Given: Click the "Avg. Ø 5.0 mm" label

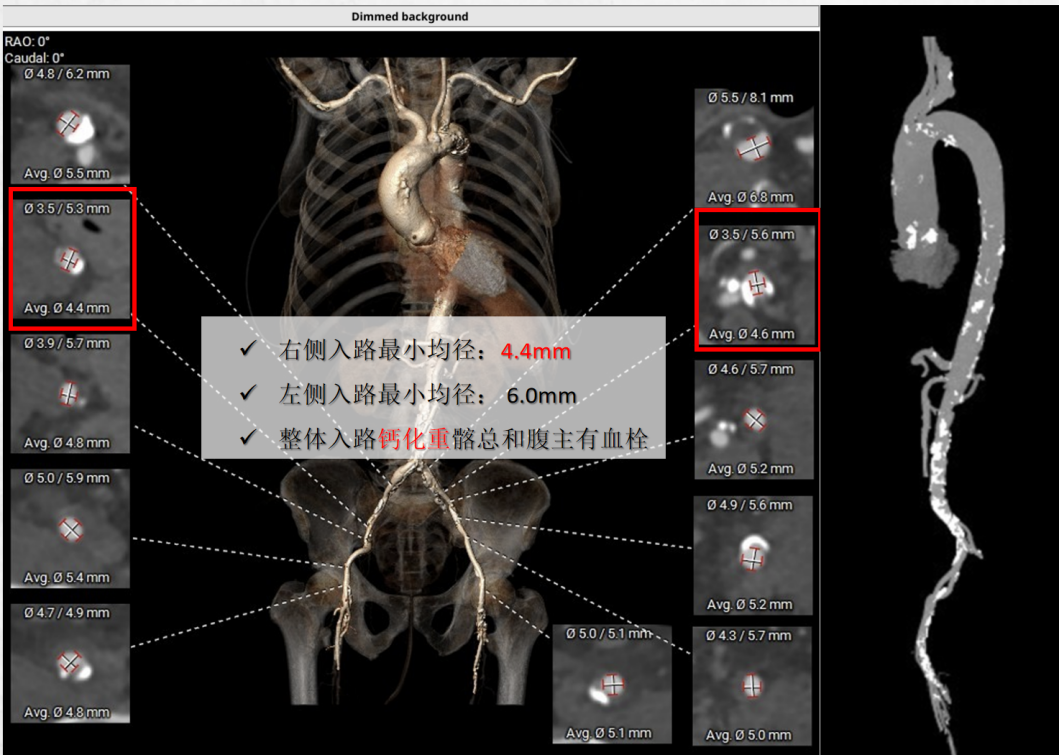Looking at the screenshot, I should click(748, 735).
